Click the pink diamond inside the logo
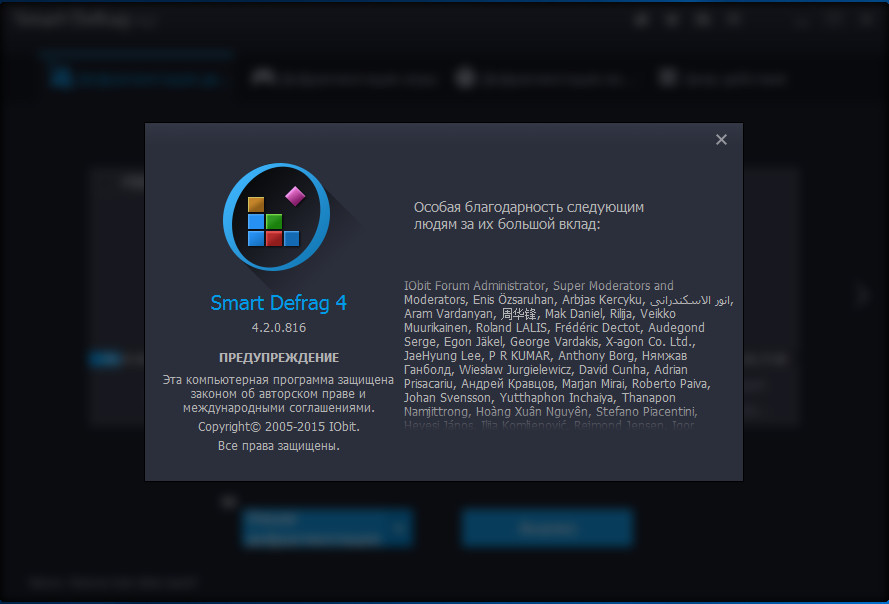 (x=295, y=192)
